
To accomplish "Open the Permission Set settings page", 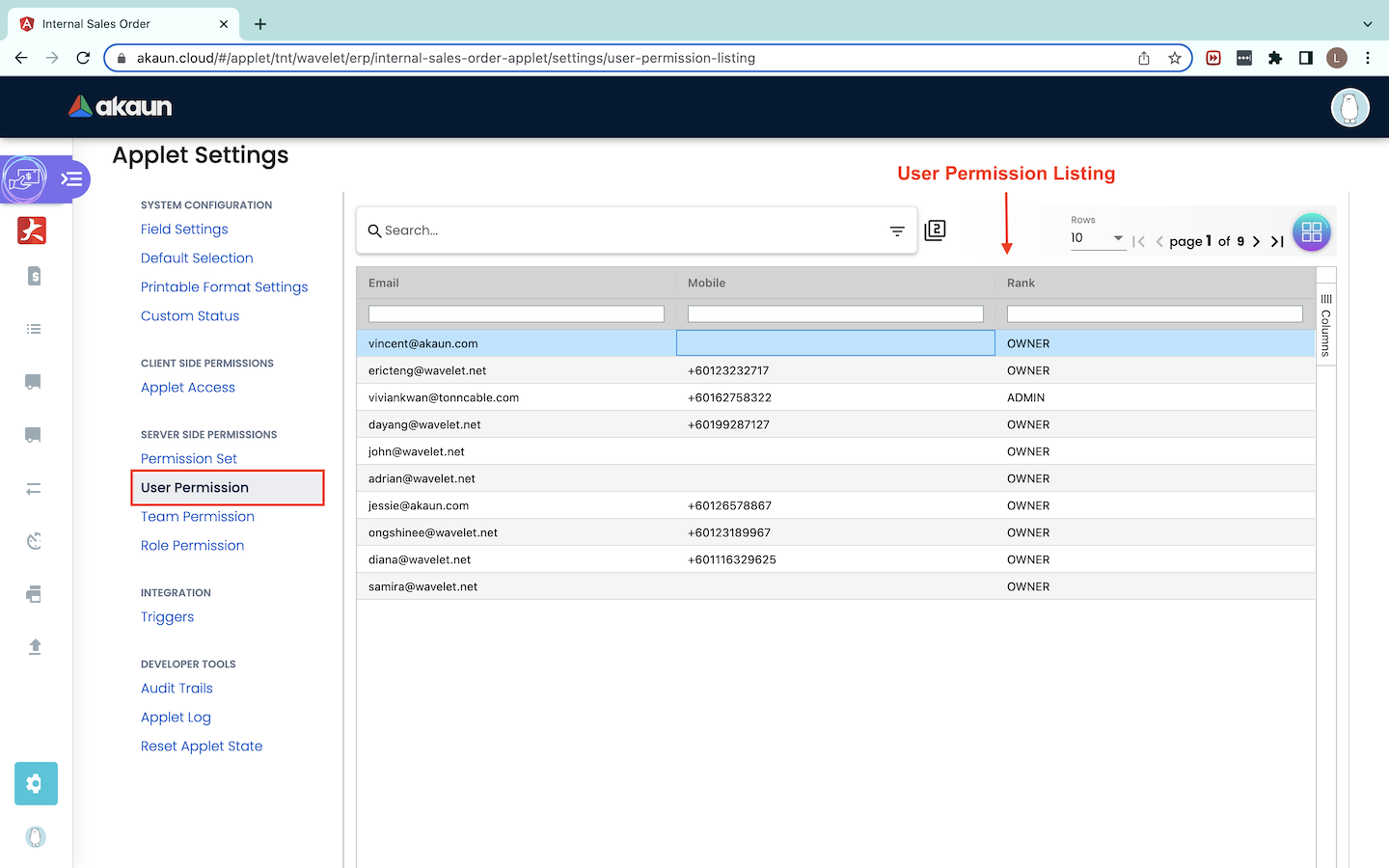I will tap(189, 458).
